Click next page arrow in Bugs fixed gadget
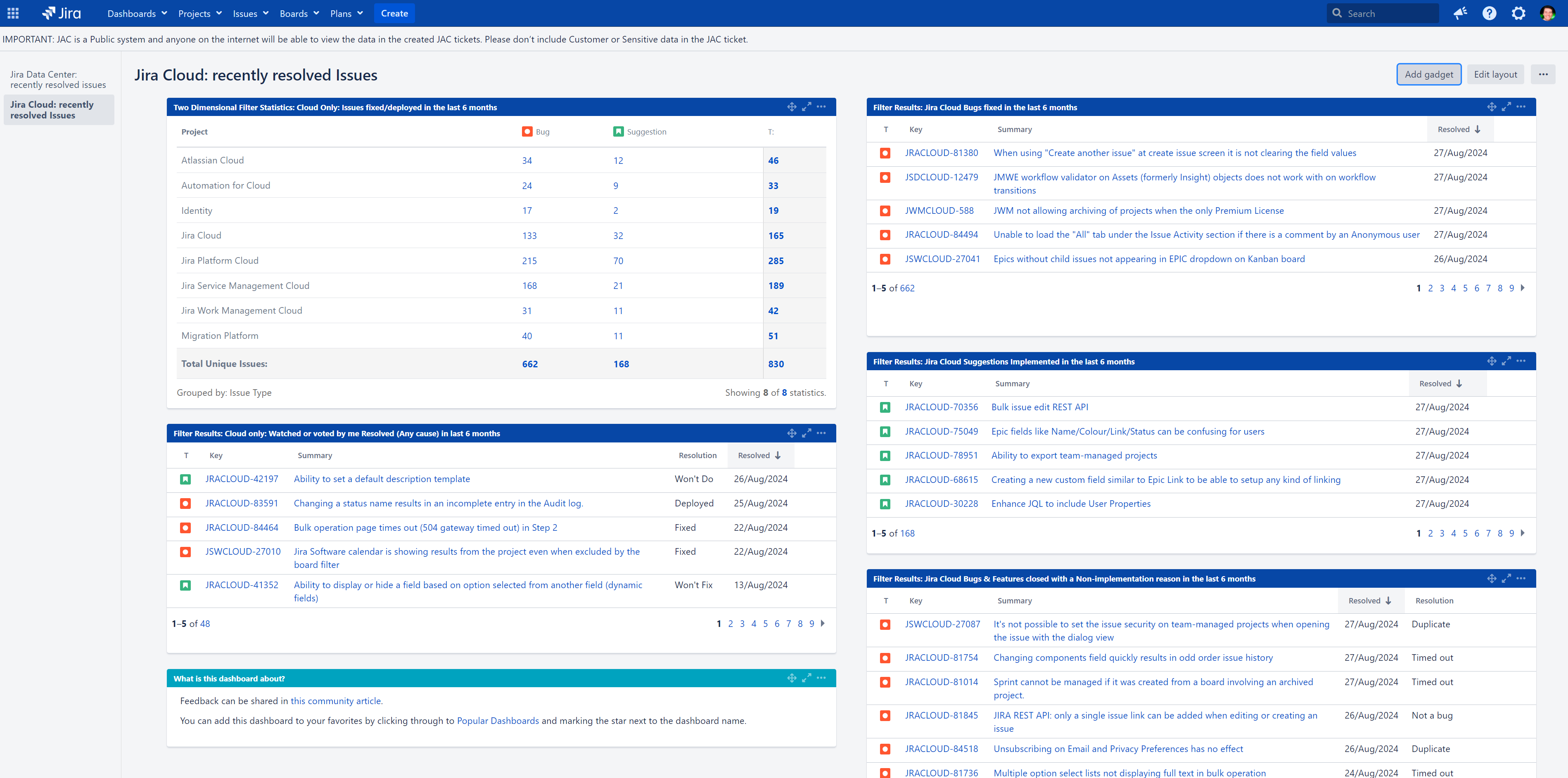Viewport: 1568px width, 778px height. 1523,288
